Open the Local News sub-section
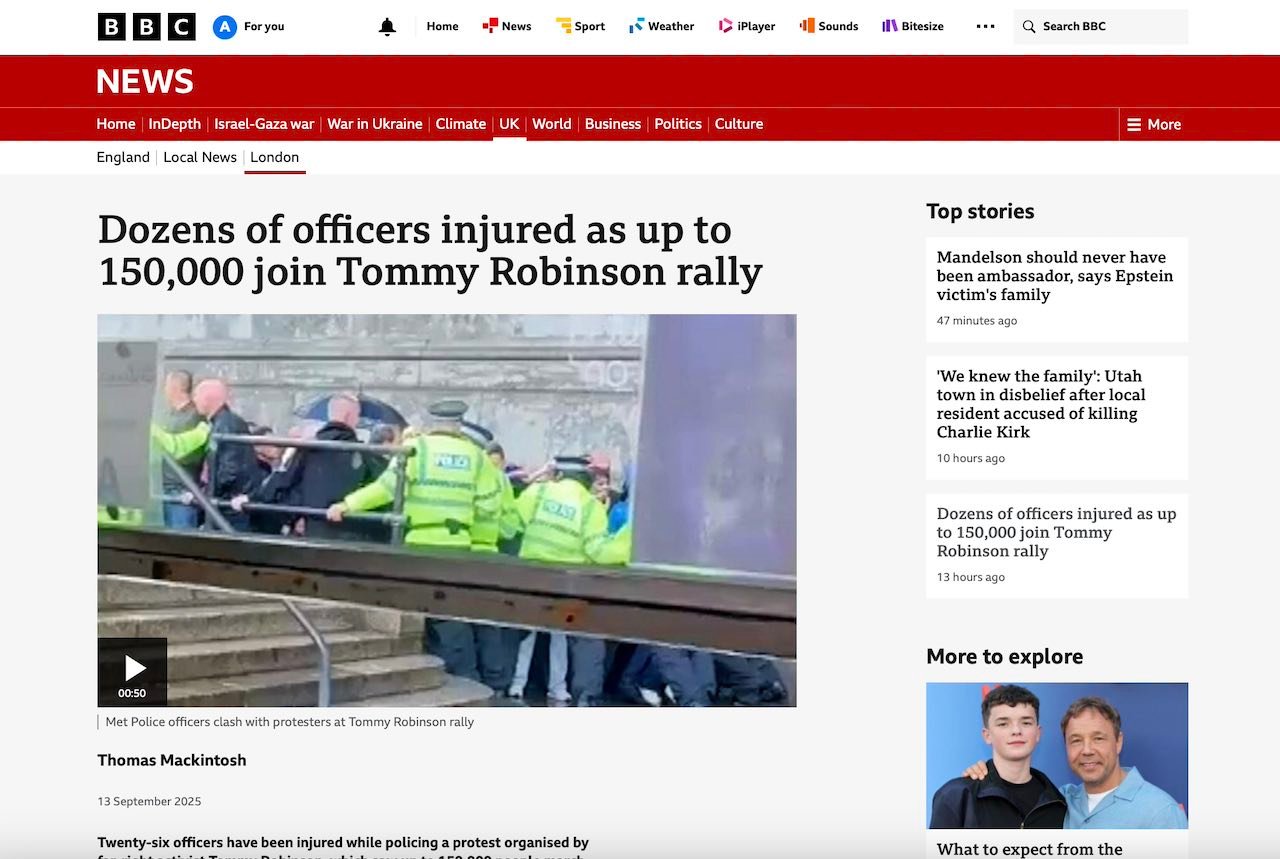 [x=200, y=157]
